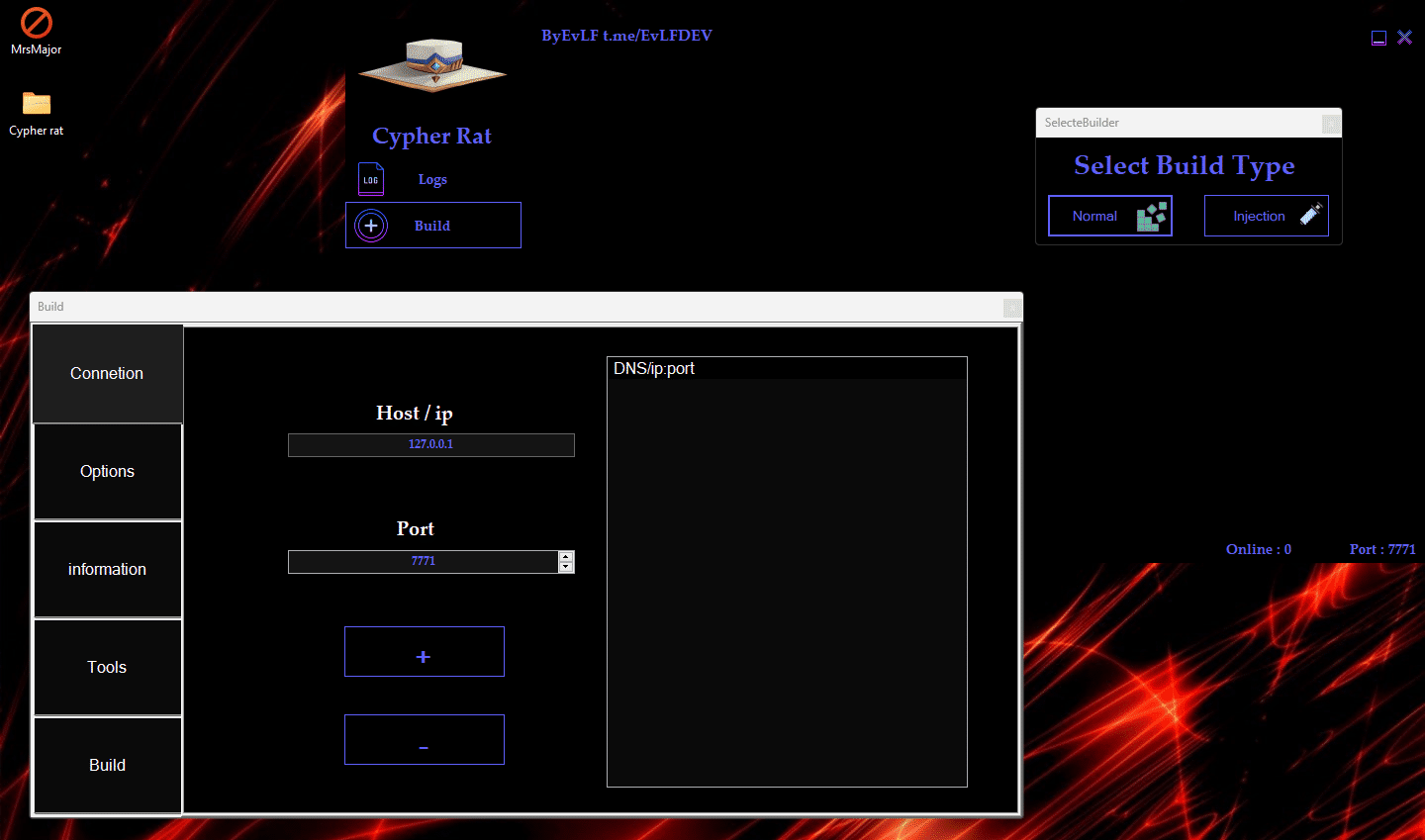Click the plus button to add host

coord(425,652)
